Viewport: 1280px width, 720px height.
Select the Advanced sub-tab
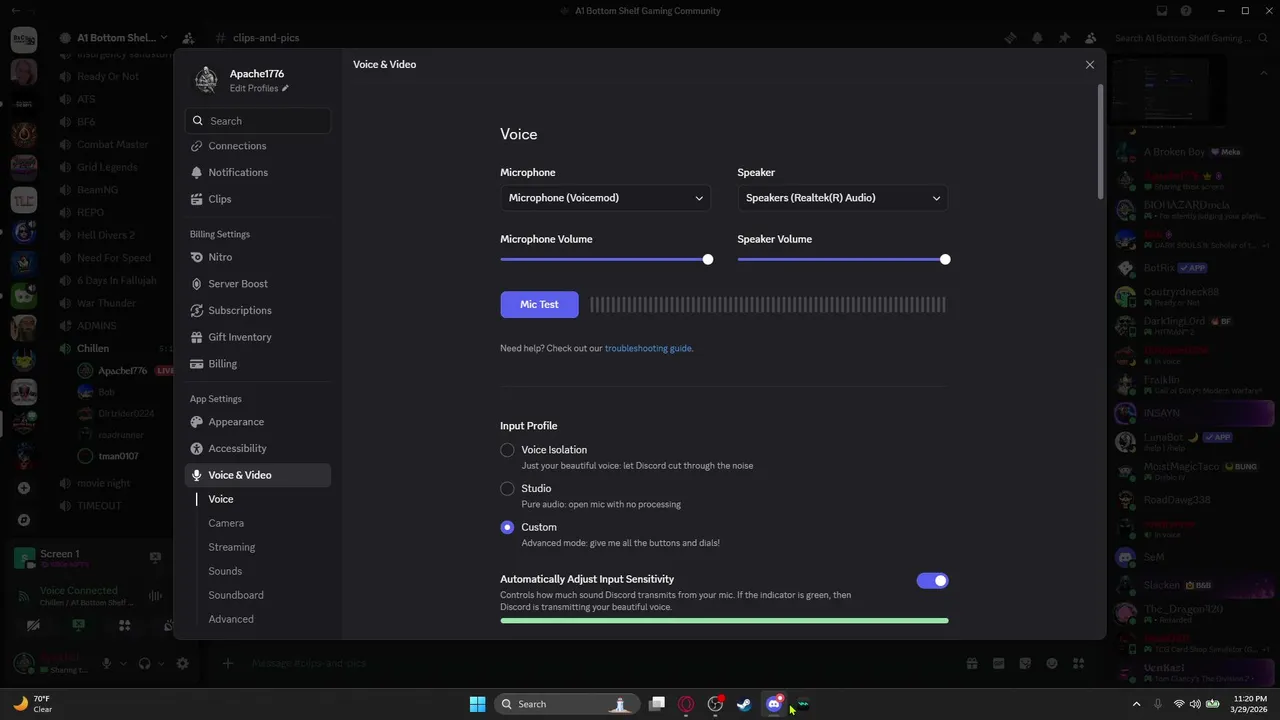pos(231,619)
